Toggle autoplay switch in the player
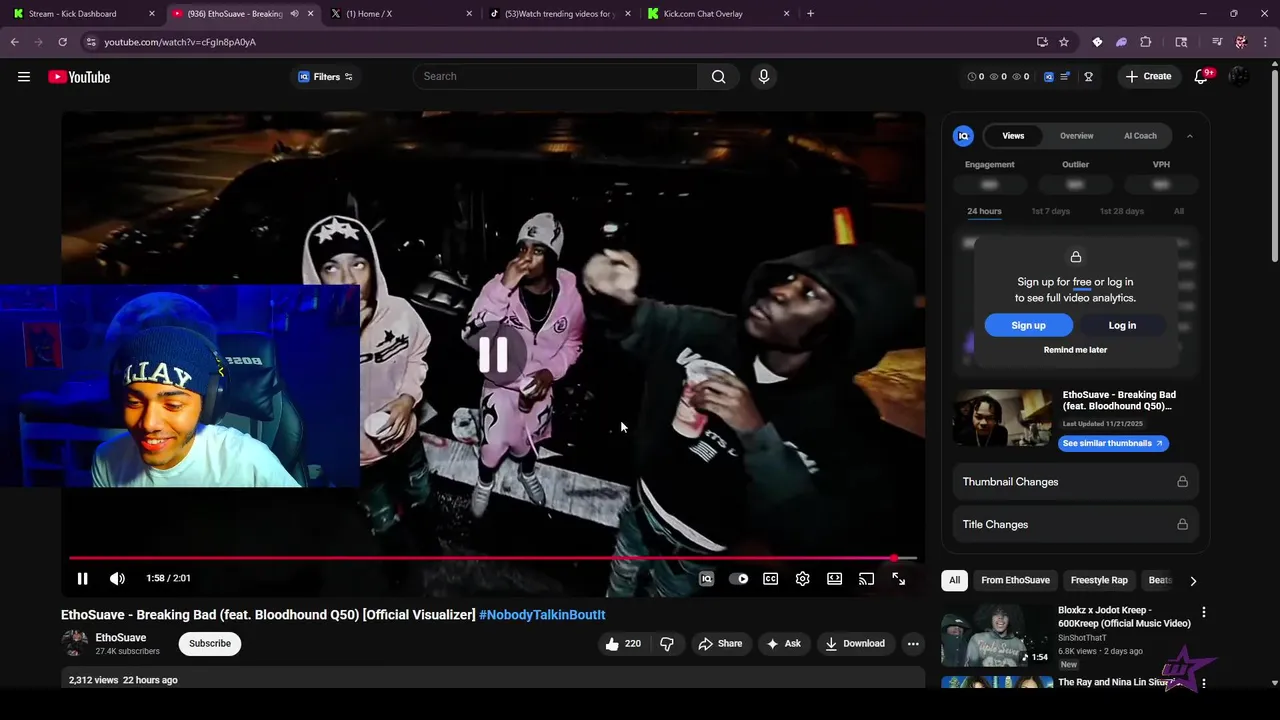 739,579
